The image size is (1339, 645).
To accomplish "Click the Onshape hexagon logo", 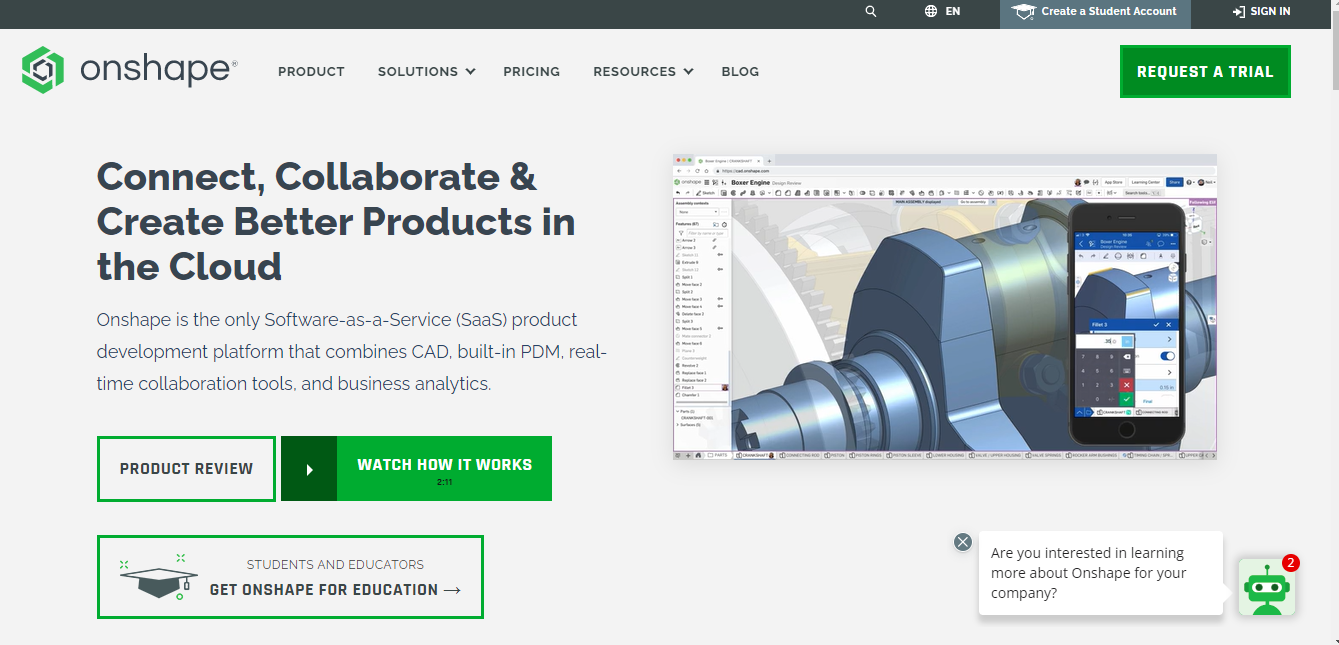I will tap(43, 70).
